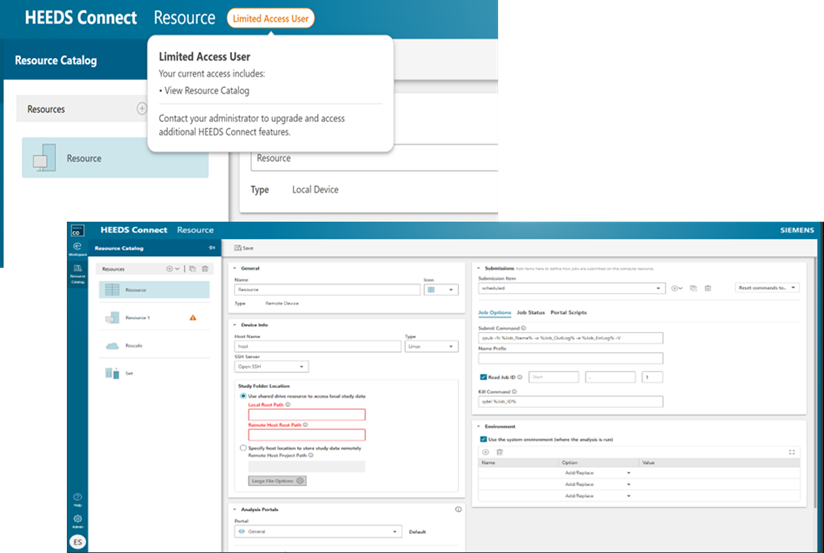
Task: Open Help in the left sidebar
Action: (x=77, y=499)
